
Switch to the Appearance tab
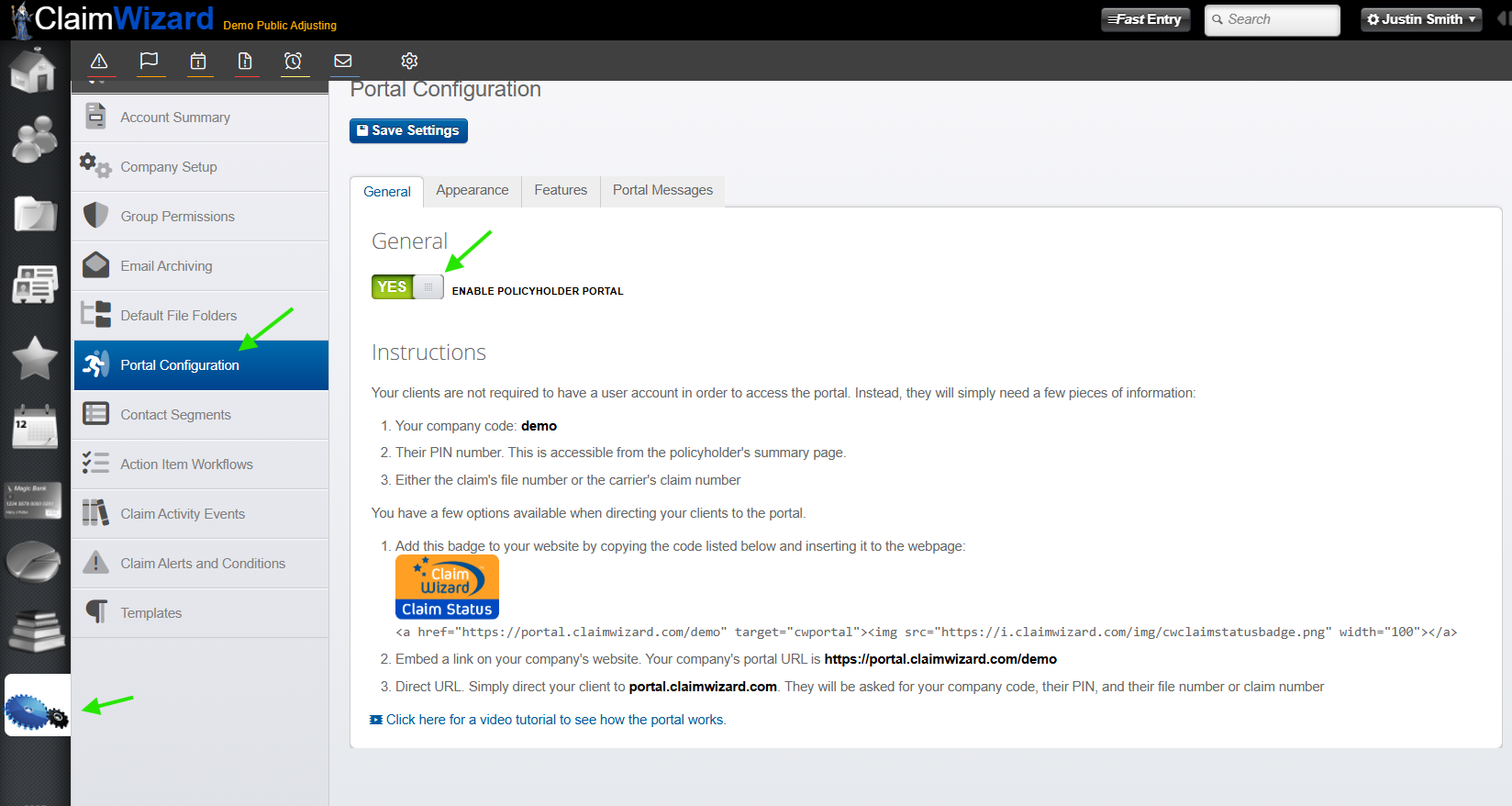pos(472,190)
